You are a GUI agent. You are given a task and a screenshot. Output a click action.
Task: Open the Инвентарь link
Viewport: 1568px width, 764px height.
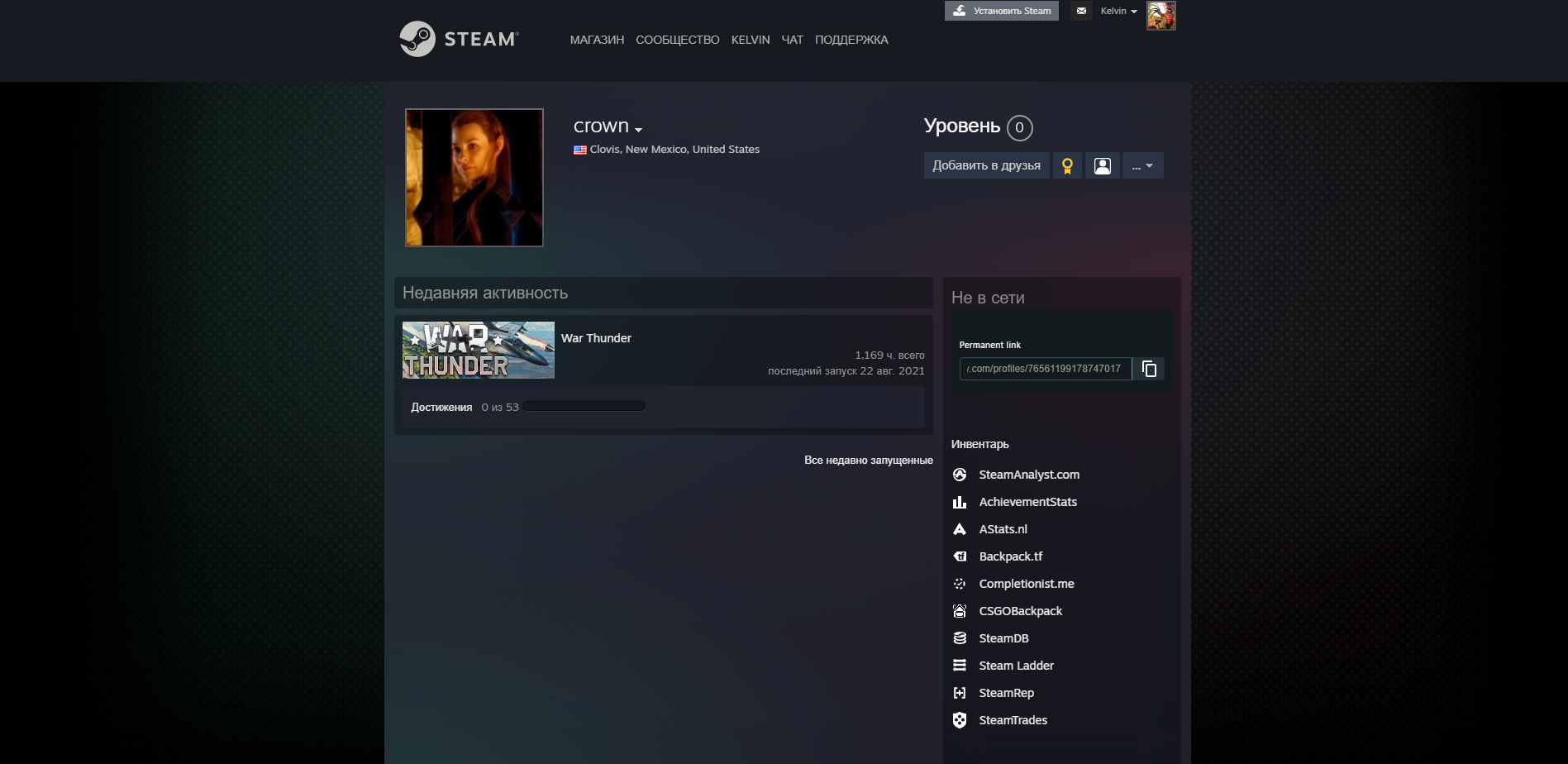[x=979, y=444]
